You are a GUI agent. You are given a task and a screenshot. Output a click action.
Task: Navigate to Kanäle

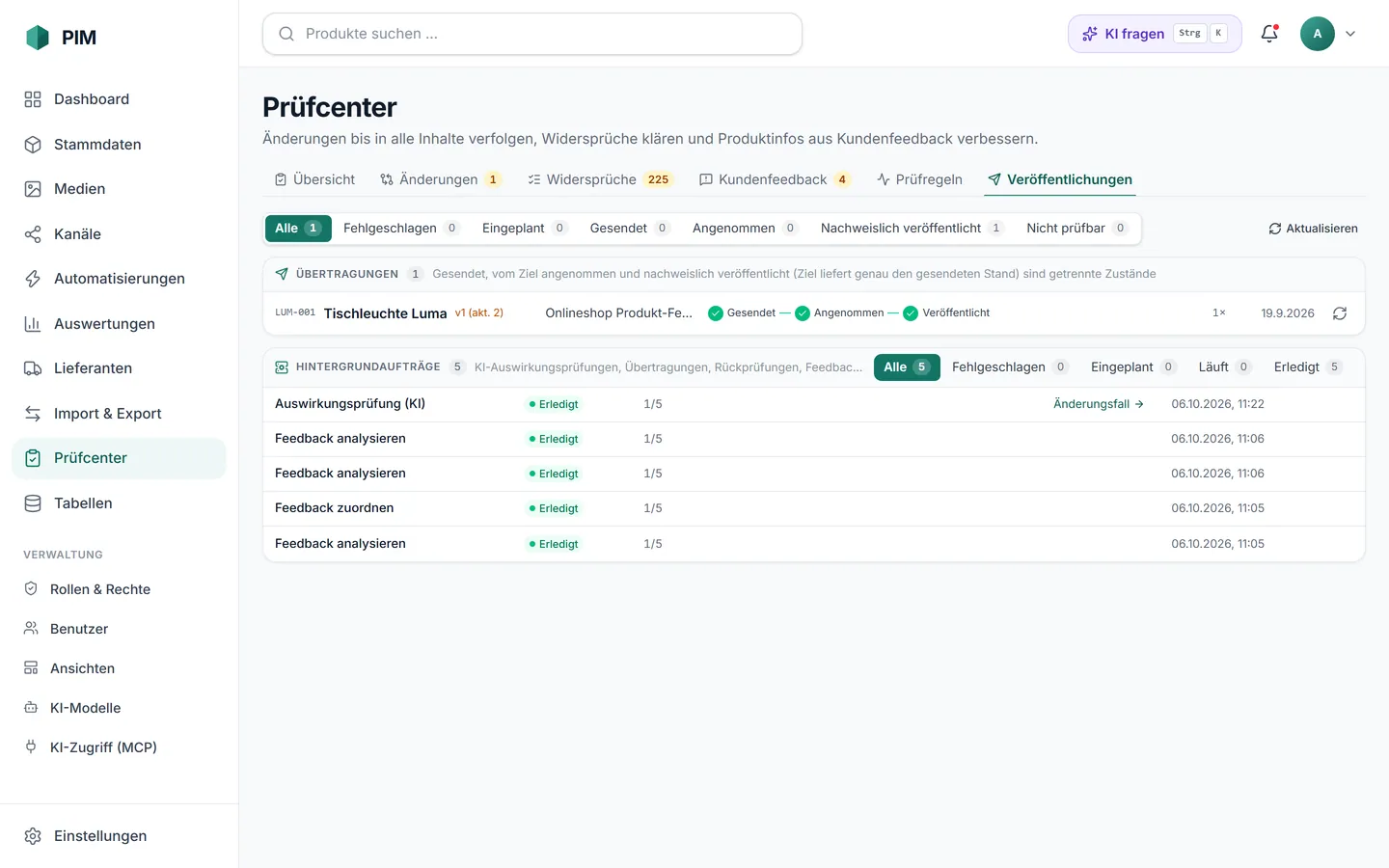(x=119, y=234)
